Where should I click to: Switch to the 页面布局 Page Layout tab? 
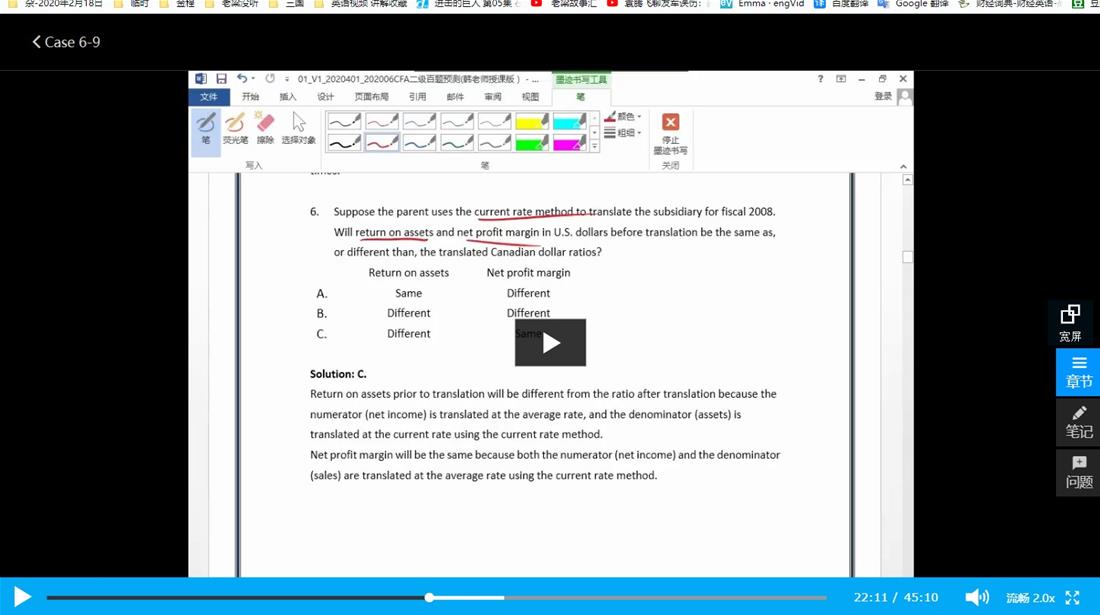point(371,97)
